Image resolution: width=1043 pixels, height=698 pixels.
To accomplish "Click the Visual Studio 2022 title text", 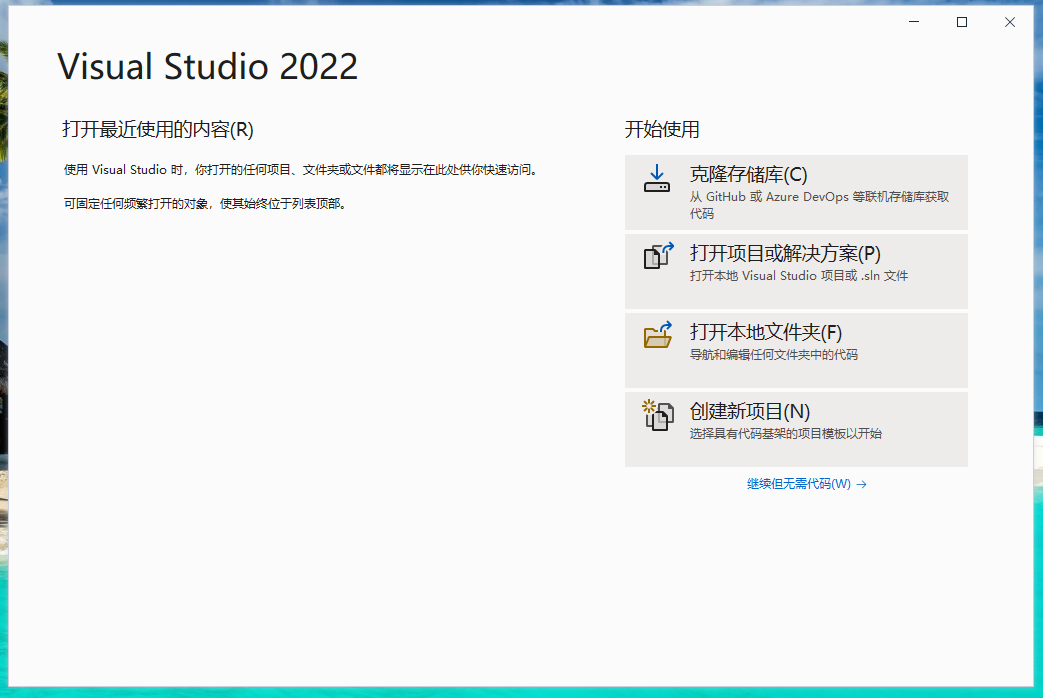I will pos(208,67).
